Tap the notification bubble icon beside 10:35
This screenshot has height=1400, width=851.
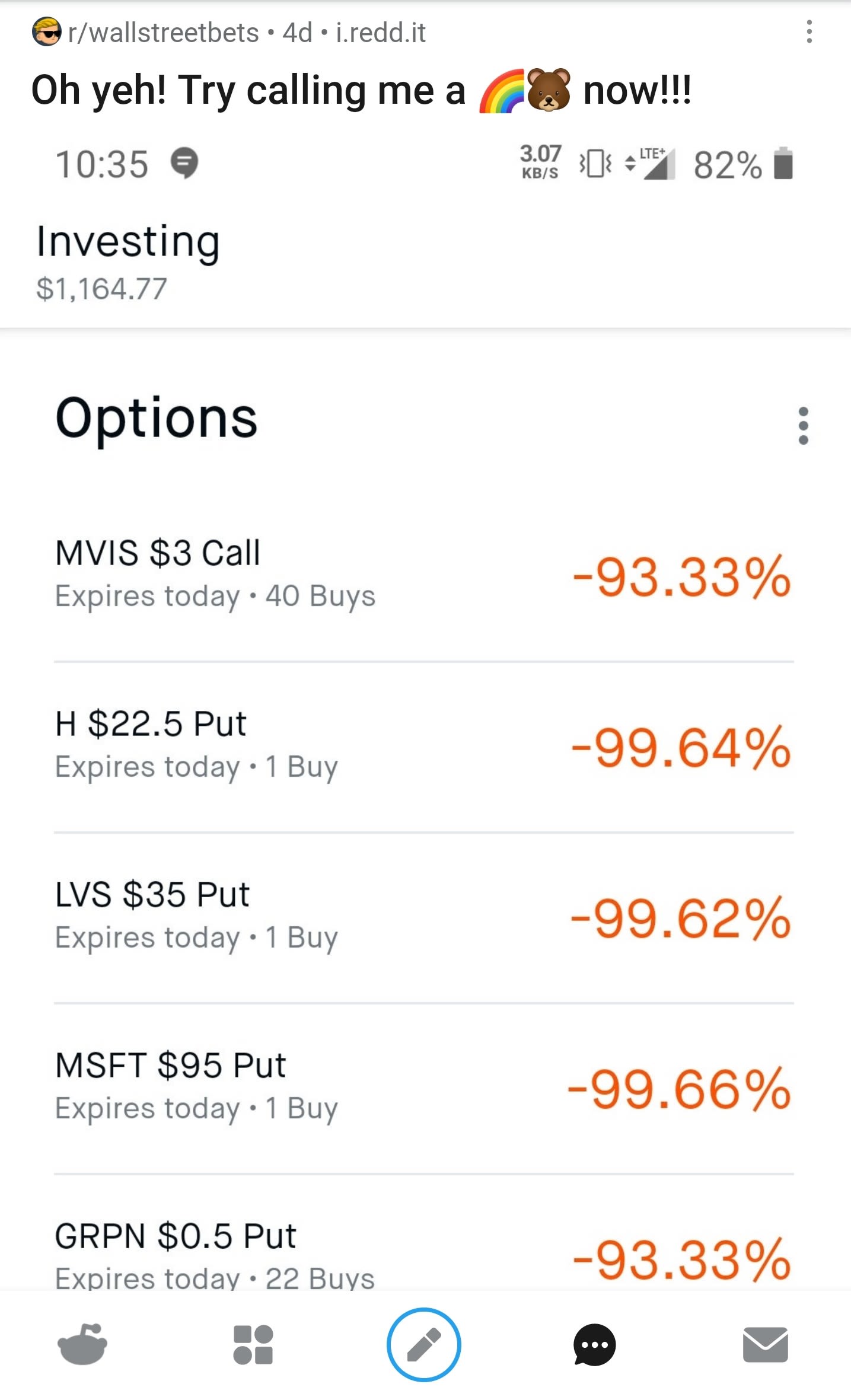[184, 163]
